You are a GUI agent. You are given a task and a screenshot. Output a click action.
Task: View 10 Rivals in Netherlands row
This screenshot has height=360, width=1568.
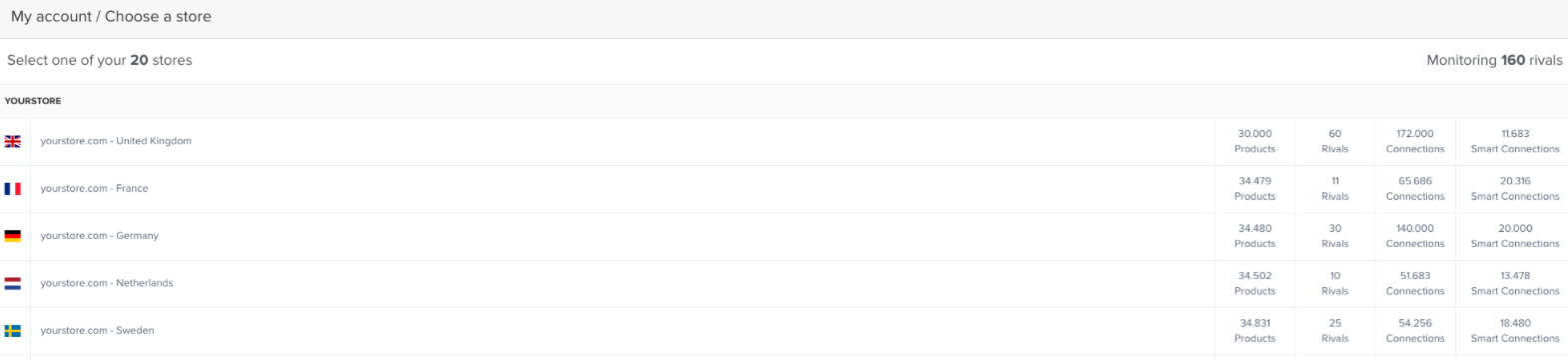point(1335,283)
